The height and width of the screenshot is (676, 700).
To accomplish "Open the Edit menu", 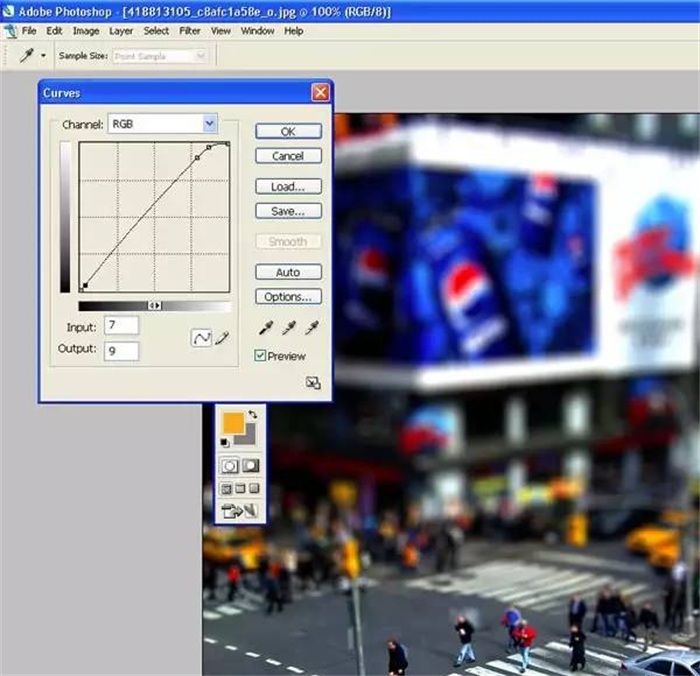I will click(54, 31).
